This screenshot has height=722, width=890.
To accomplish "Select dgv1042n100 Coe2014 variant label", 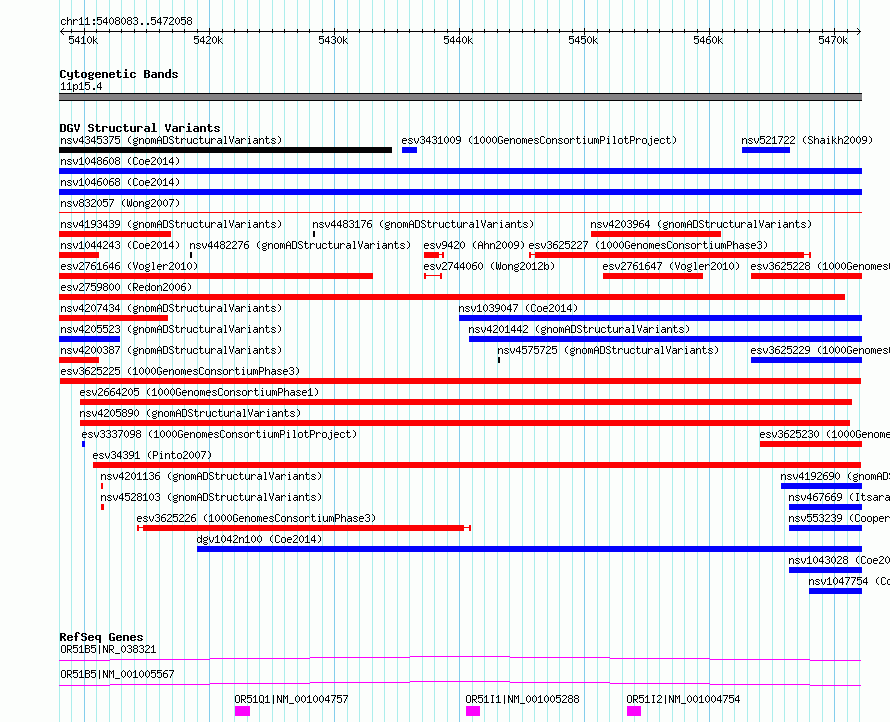I will (x=259, y=539).
